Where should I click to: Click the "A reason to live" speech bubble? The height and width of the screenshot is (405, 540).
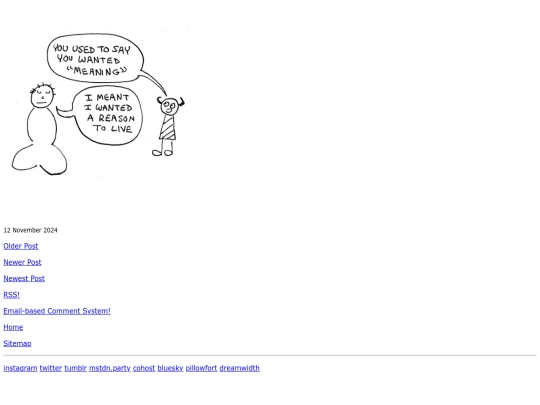point(107,114)
